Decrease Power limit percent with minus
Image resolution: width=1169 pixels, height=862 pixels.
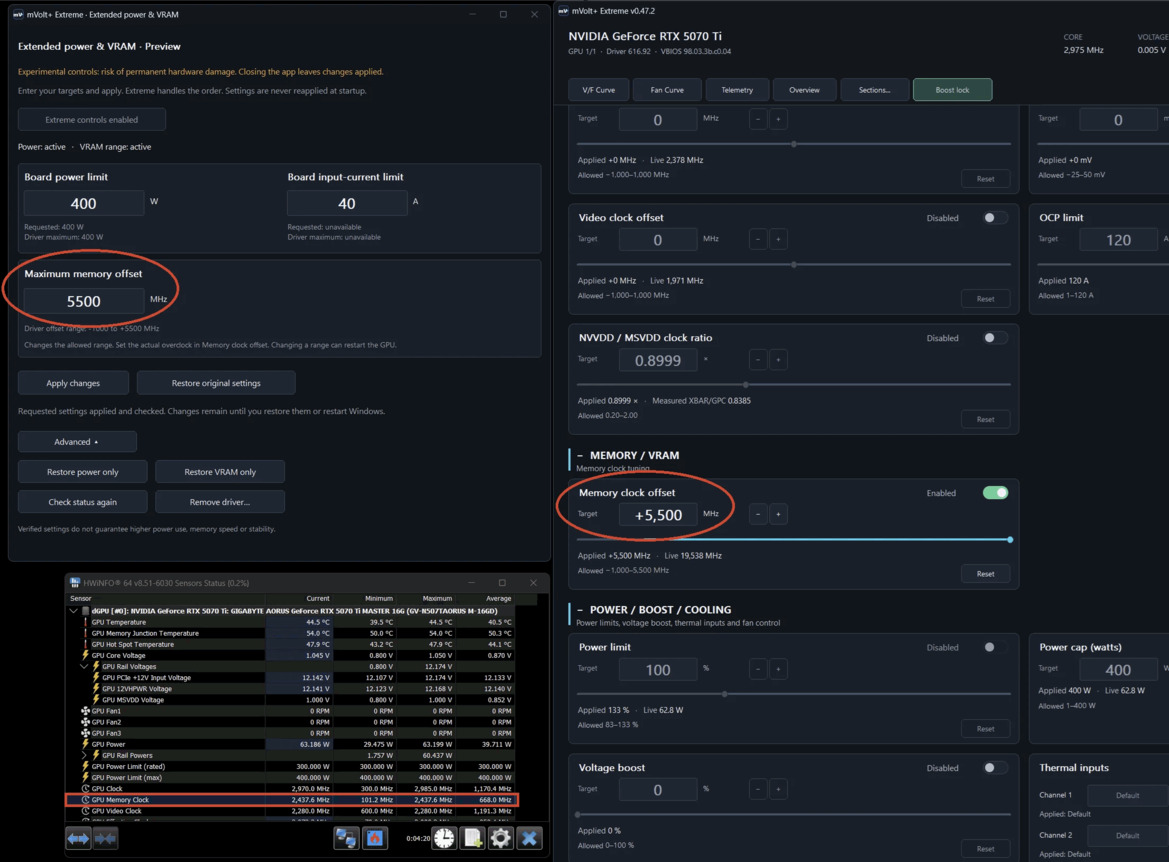point(758,669)
